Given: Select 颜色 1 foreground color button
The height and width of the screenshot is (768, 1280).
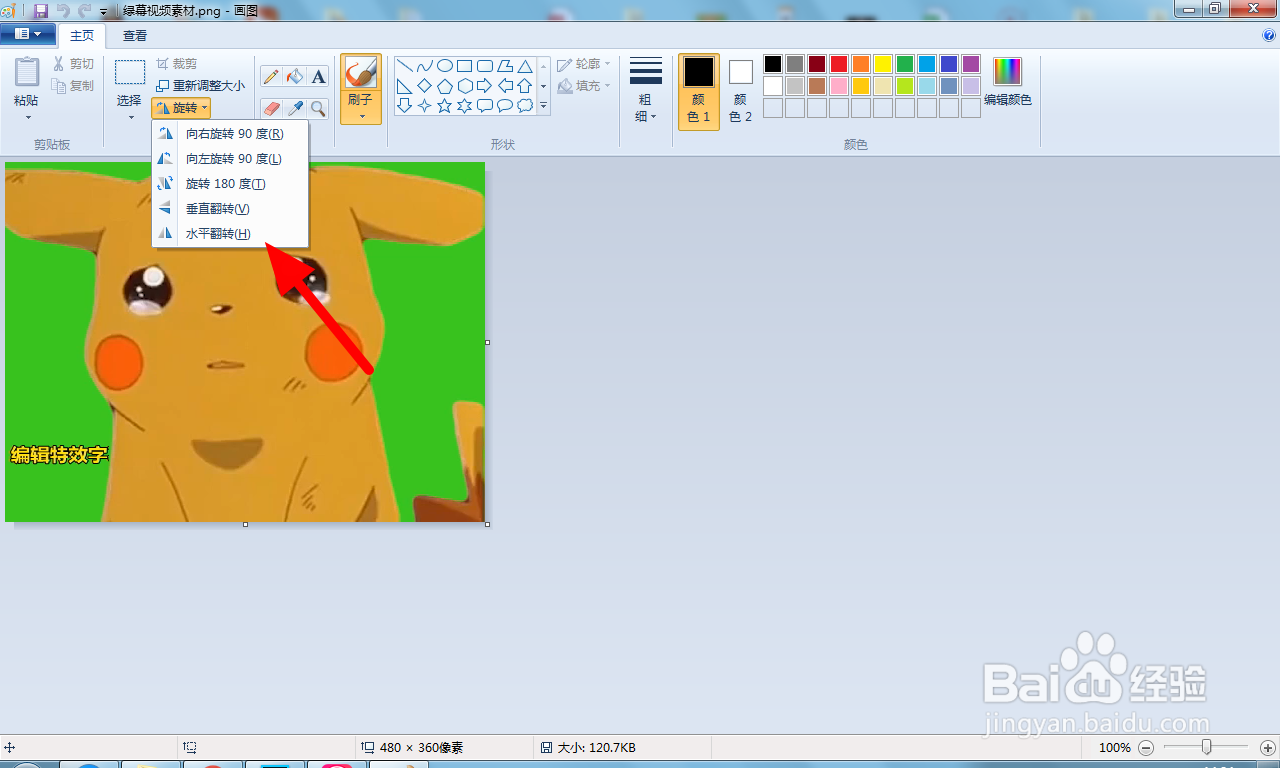Looking at the screenshot, I should [x=699, y=91].
